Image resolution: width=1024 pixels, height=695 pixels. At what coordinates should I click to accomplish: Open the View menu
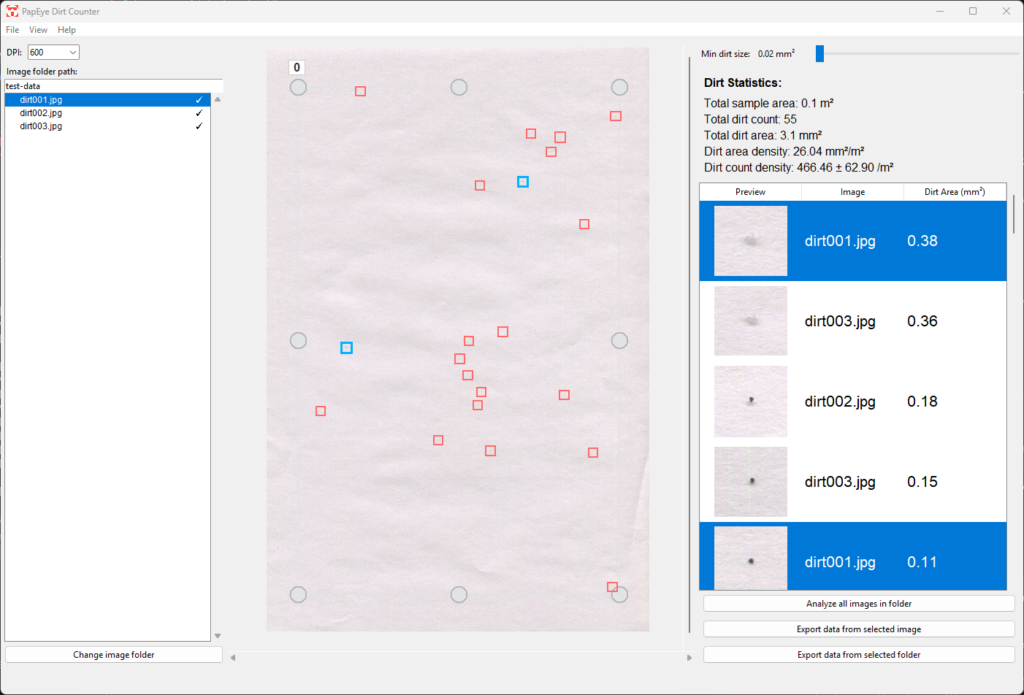pyautogui.click(x=38, y=30)
